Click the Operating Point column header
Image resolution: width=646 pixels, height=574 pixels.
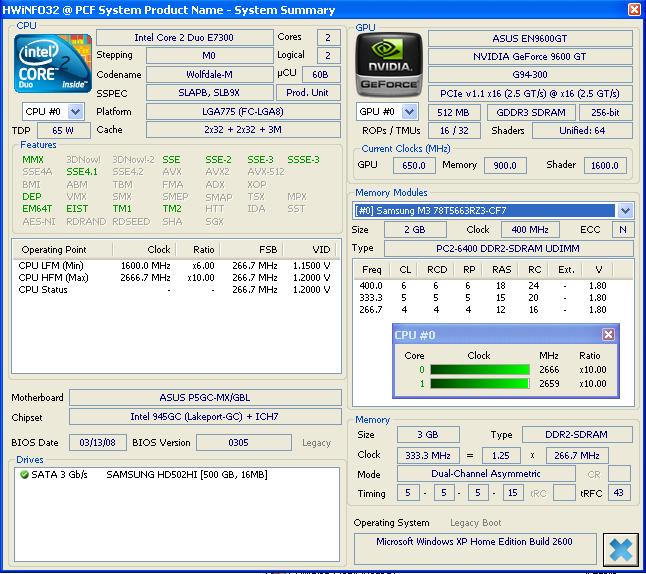pyautogui.click(x=62, y=250)
